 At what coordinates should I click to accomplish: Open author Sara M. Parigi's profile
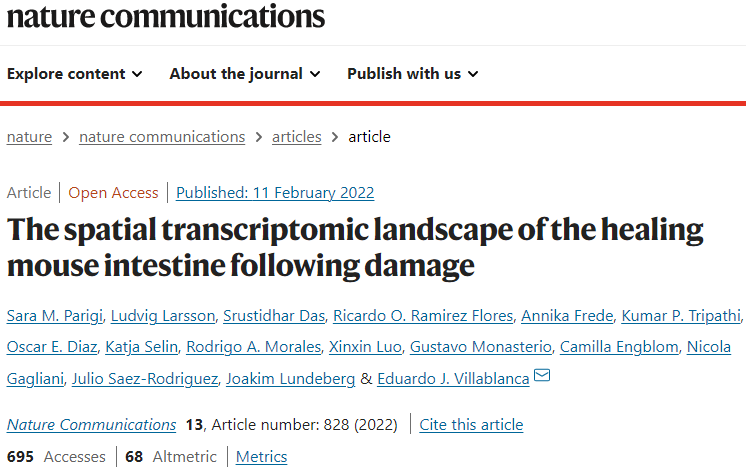(x=55, y=316)
